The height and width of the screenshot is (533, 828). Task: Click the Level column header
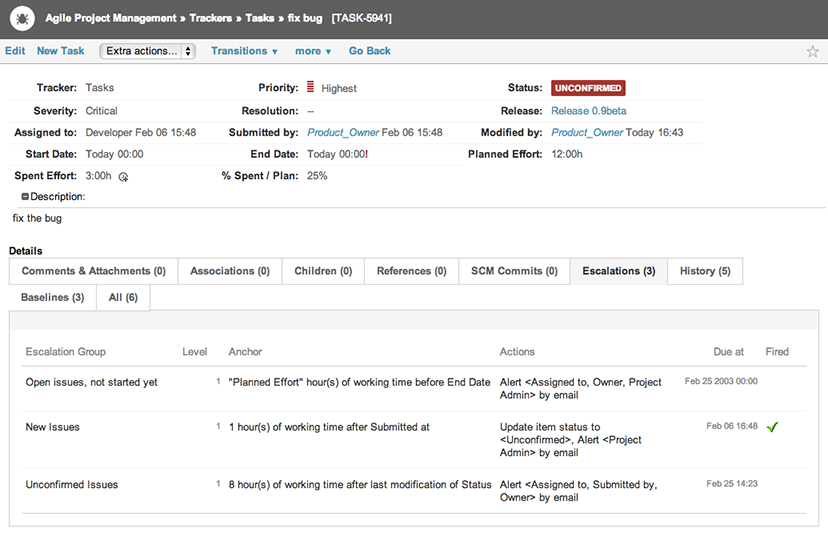coord(194,352)
